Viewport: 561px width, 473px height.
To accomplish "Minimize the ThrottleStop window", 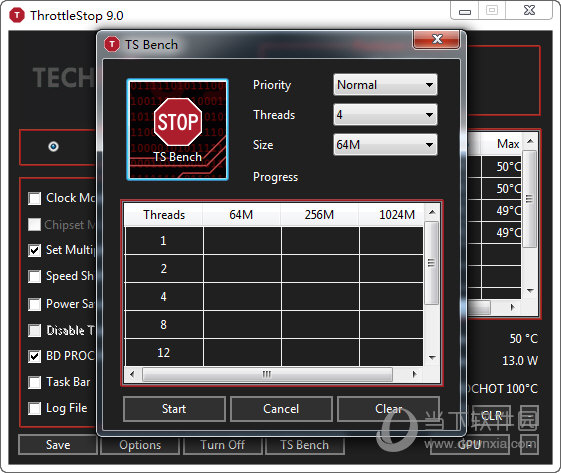I will (x=464, y=12).
